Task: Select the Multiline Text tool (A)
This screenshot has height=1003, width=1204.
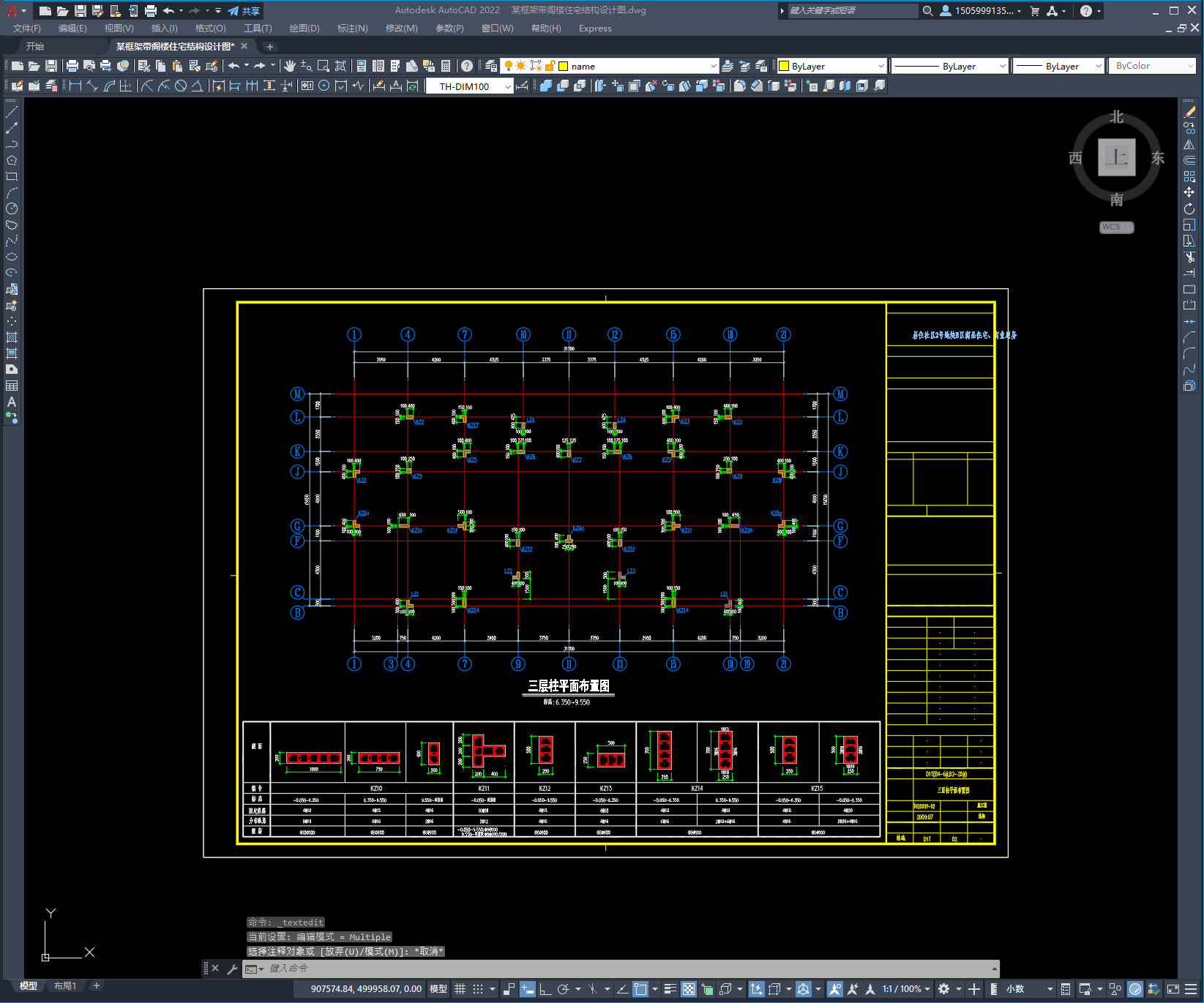Action: 12,402
